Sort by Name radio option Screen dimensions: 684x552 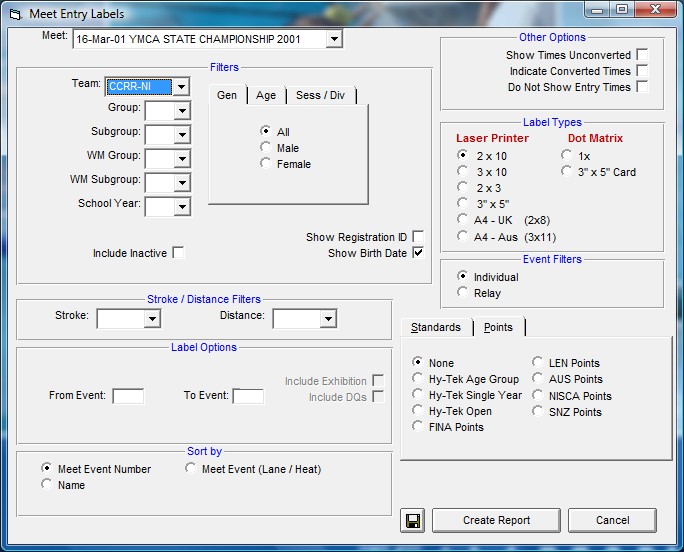47,485
